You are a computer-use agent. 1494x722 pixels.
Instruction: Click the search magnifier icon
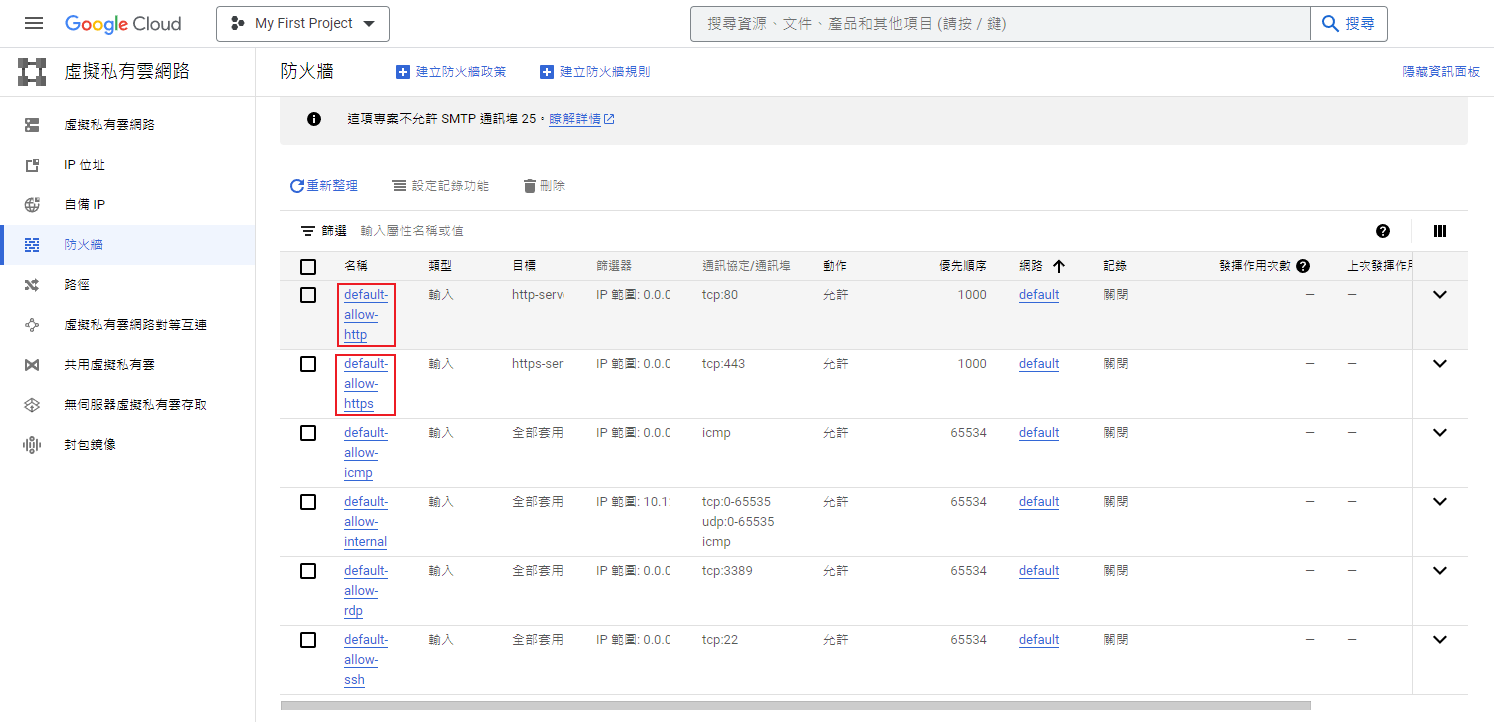tap(1329, 23)
